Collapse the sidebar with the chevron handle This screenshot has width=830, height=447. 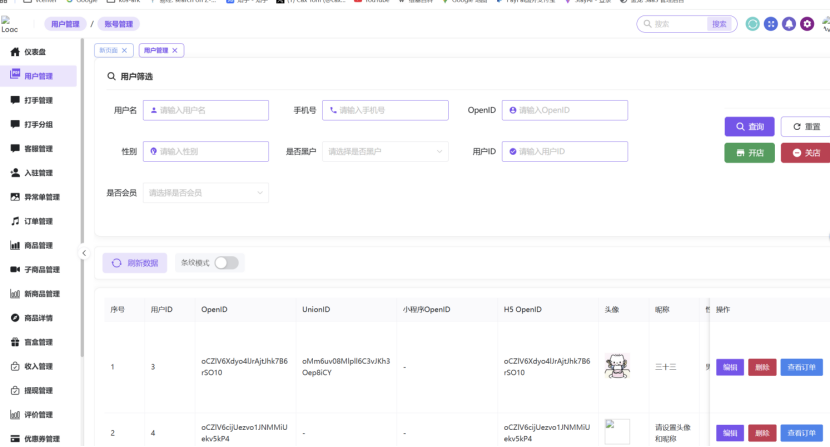[x=84, y=253]
